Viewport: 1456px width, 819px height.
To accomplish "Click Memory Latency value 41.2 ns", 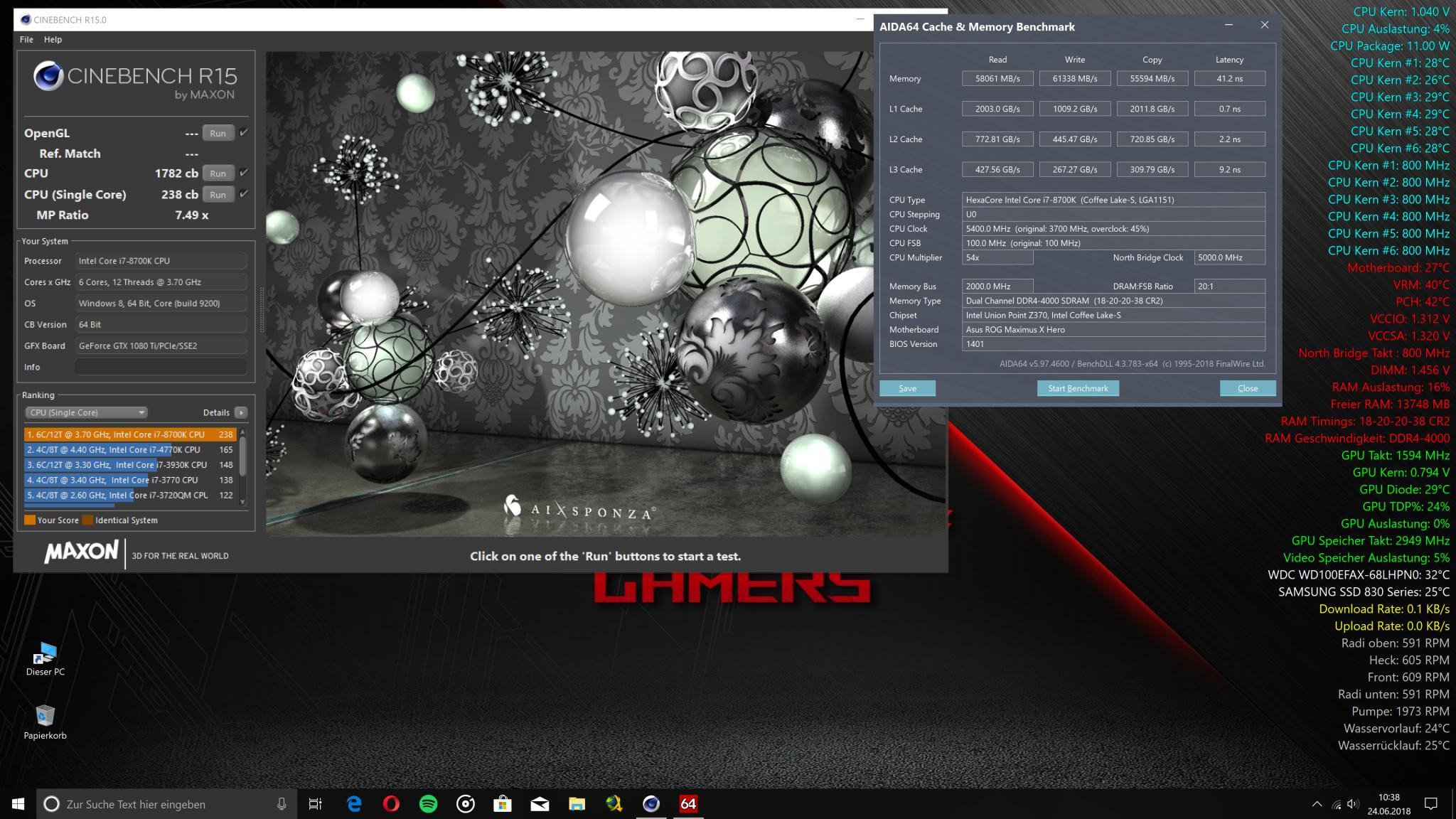I will [x=1230, y=79].
